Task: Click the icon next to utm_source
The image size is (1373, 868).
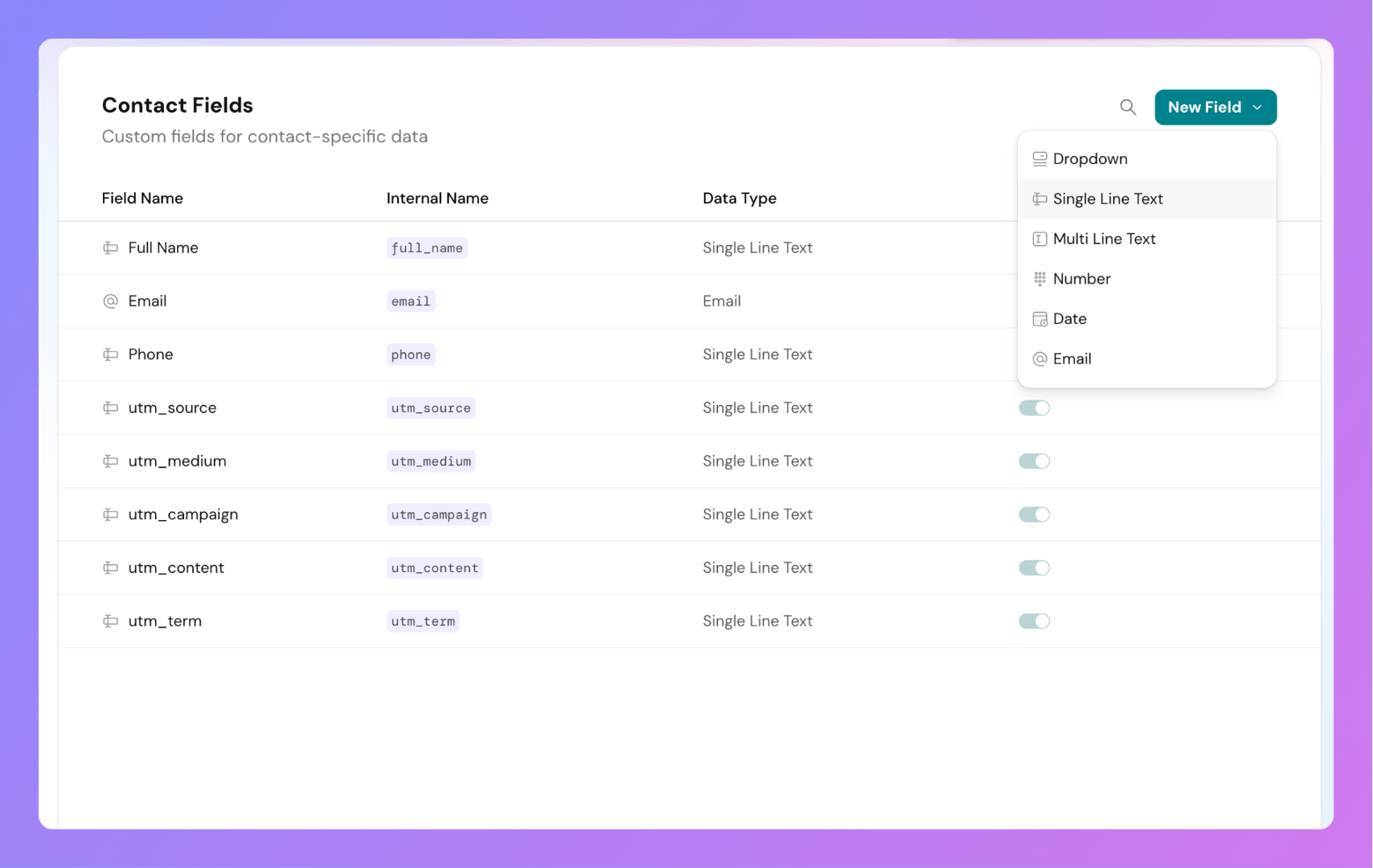Action: click(111, 408)
